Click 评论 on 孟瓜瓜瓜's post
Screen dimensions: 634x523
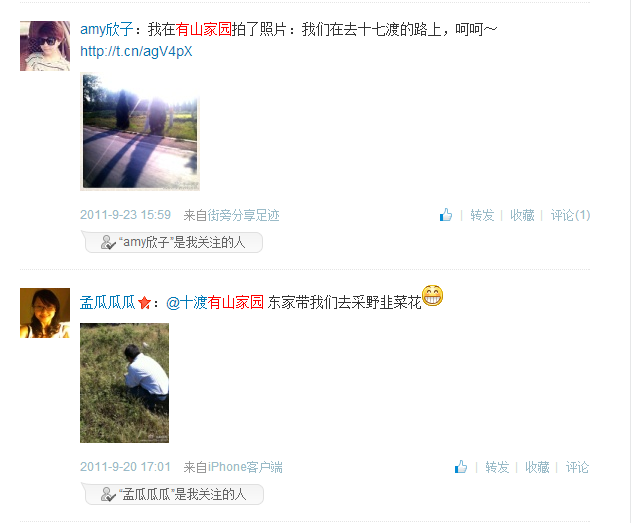pyautogui.click(x=577, y=467)
